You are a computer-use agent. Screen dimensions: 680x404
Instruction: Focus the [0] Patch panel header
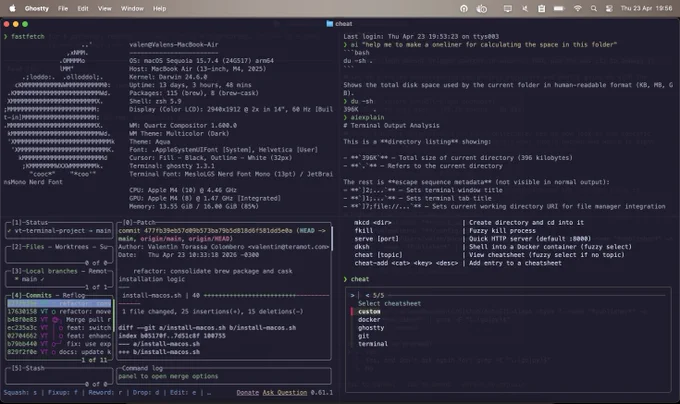tap(139, 222)
